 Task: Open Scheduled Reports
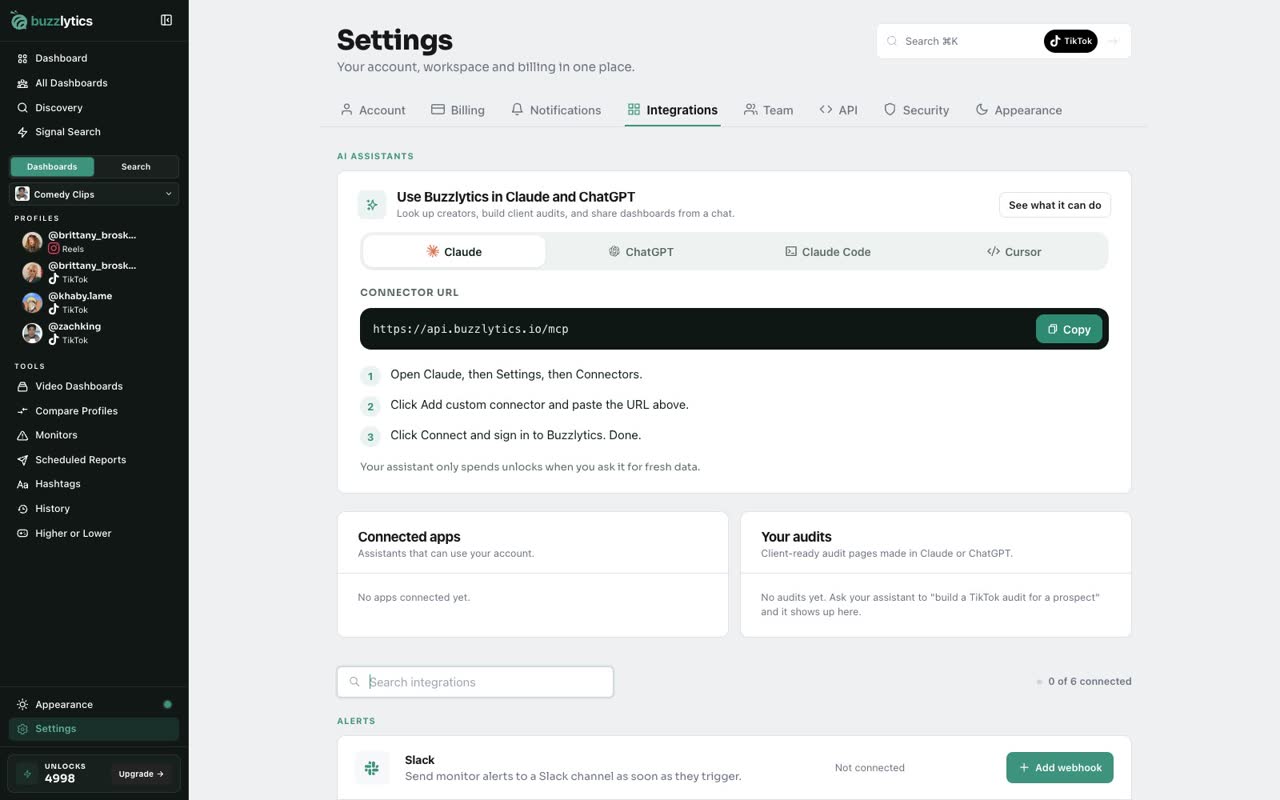[x=94, y=460]
